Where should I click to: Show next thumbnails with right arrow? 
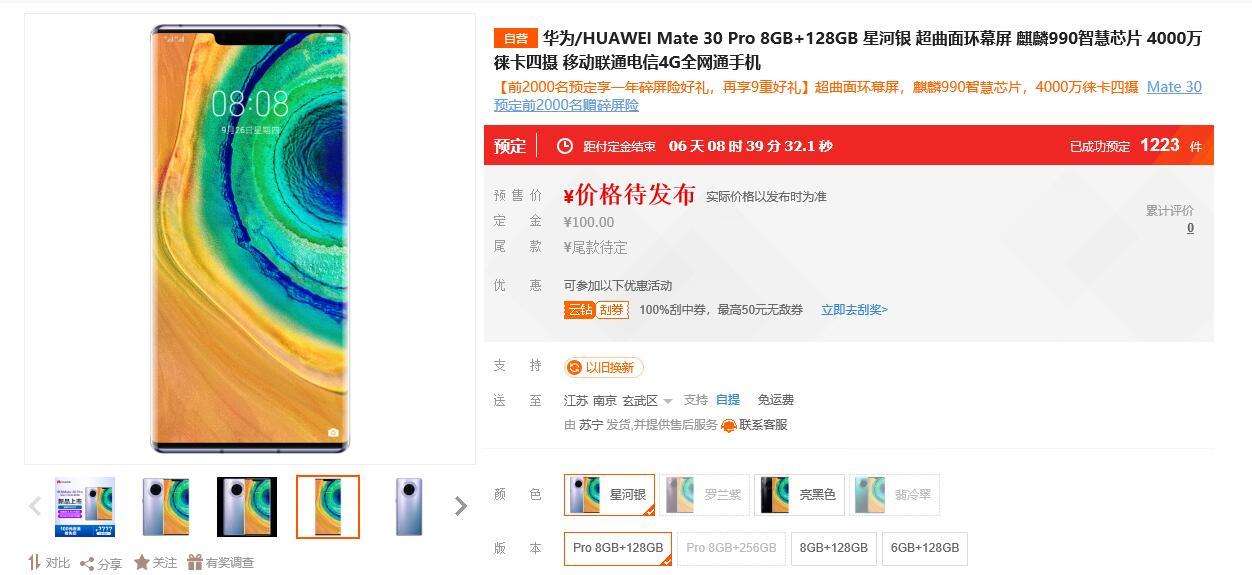point(460,506)
